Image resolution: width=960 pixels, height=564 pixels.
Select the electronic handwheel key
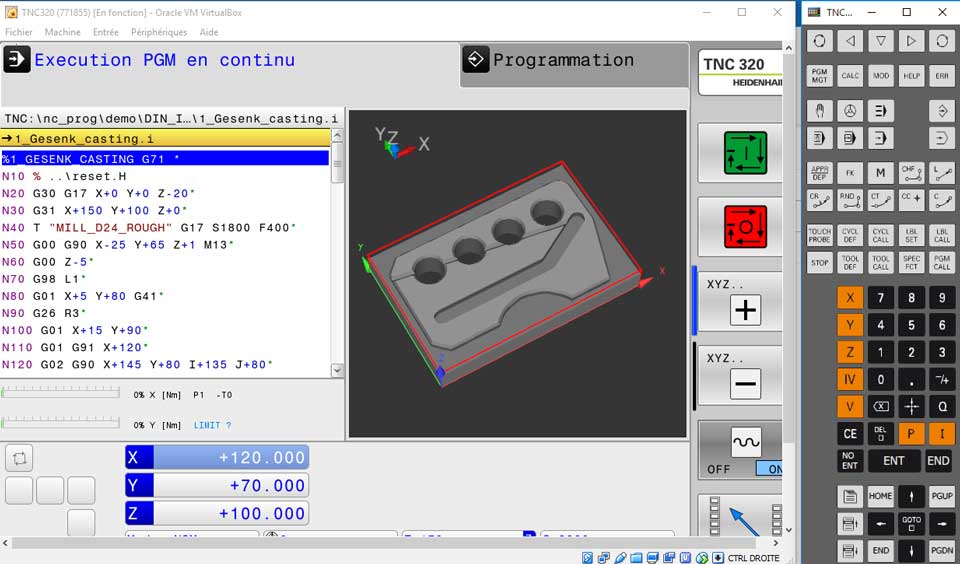850,111
